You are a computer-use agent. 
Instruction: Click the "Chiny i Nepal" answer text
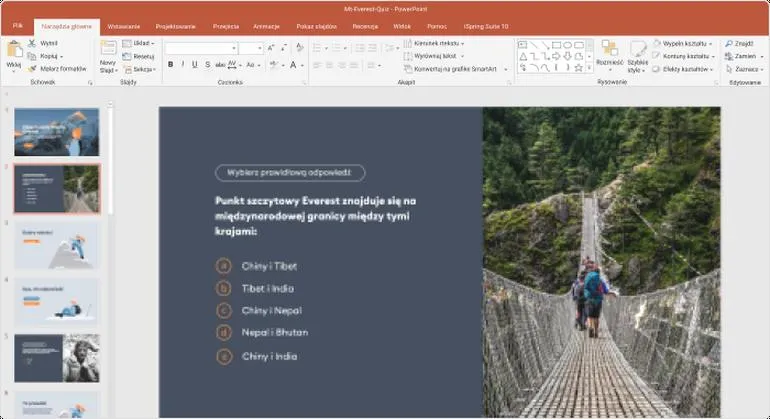click(x=272, y=310)
